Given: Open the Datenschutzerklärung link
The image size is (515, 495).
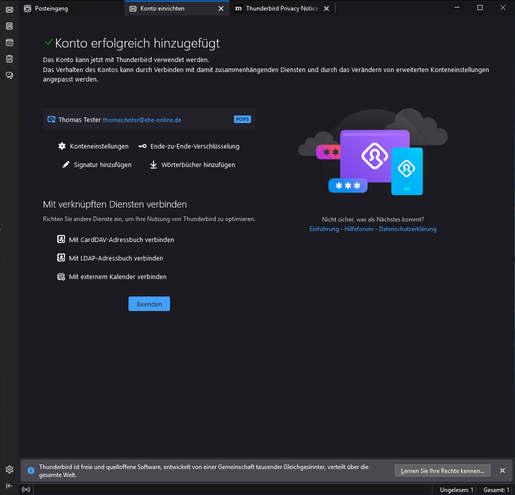Looking at the screenshot, I should pos(407,229).
